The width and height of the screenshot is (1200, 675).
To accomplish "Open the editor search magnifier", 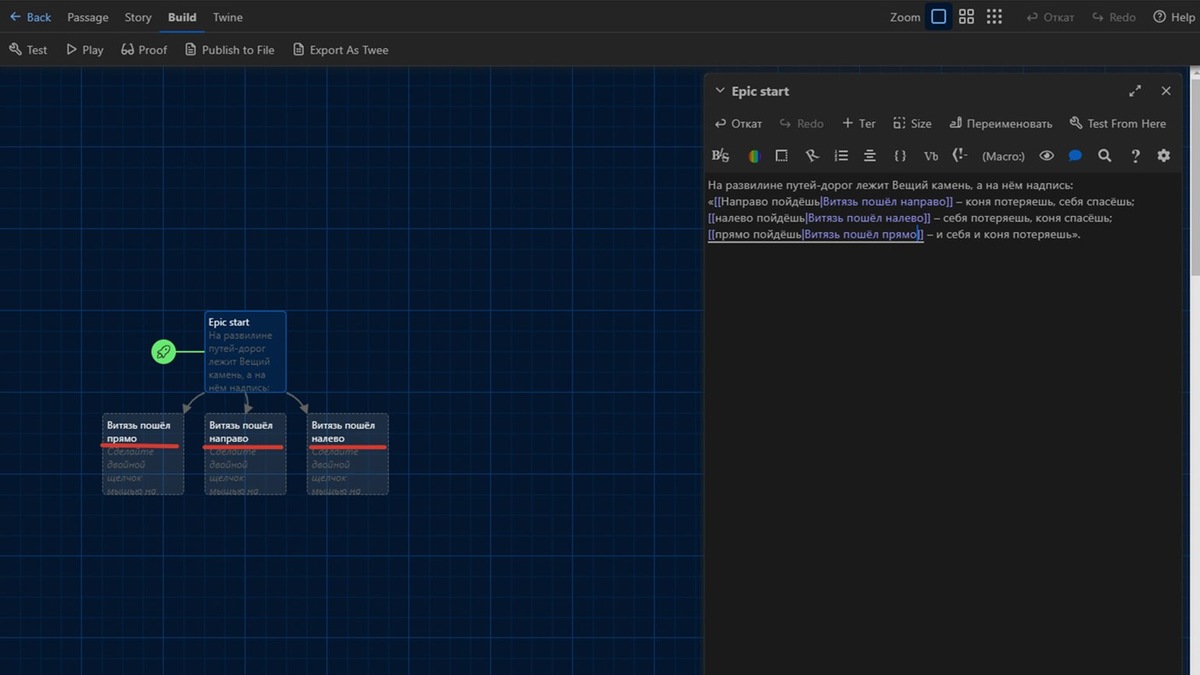I will (1104, 156).
